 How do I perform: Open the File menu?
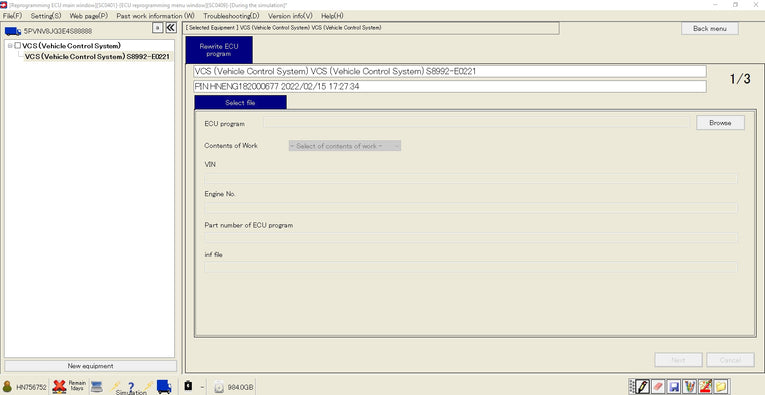[x=12, y=16]
